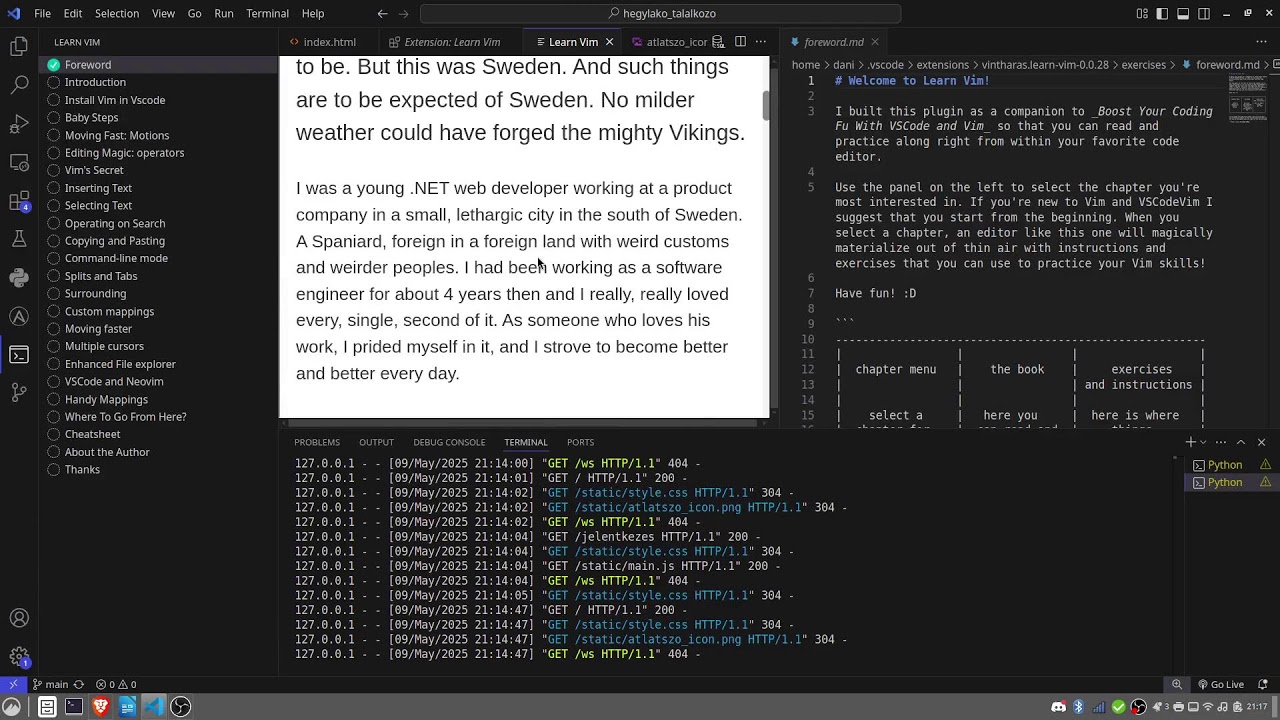This screenshot has width=1280, height=720.
Task: Click the status circle beside Cheatsheet
Action: pos(54,434)
